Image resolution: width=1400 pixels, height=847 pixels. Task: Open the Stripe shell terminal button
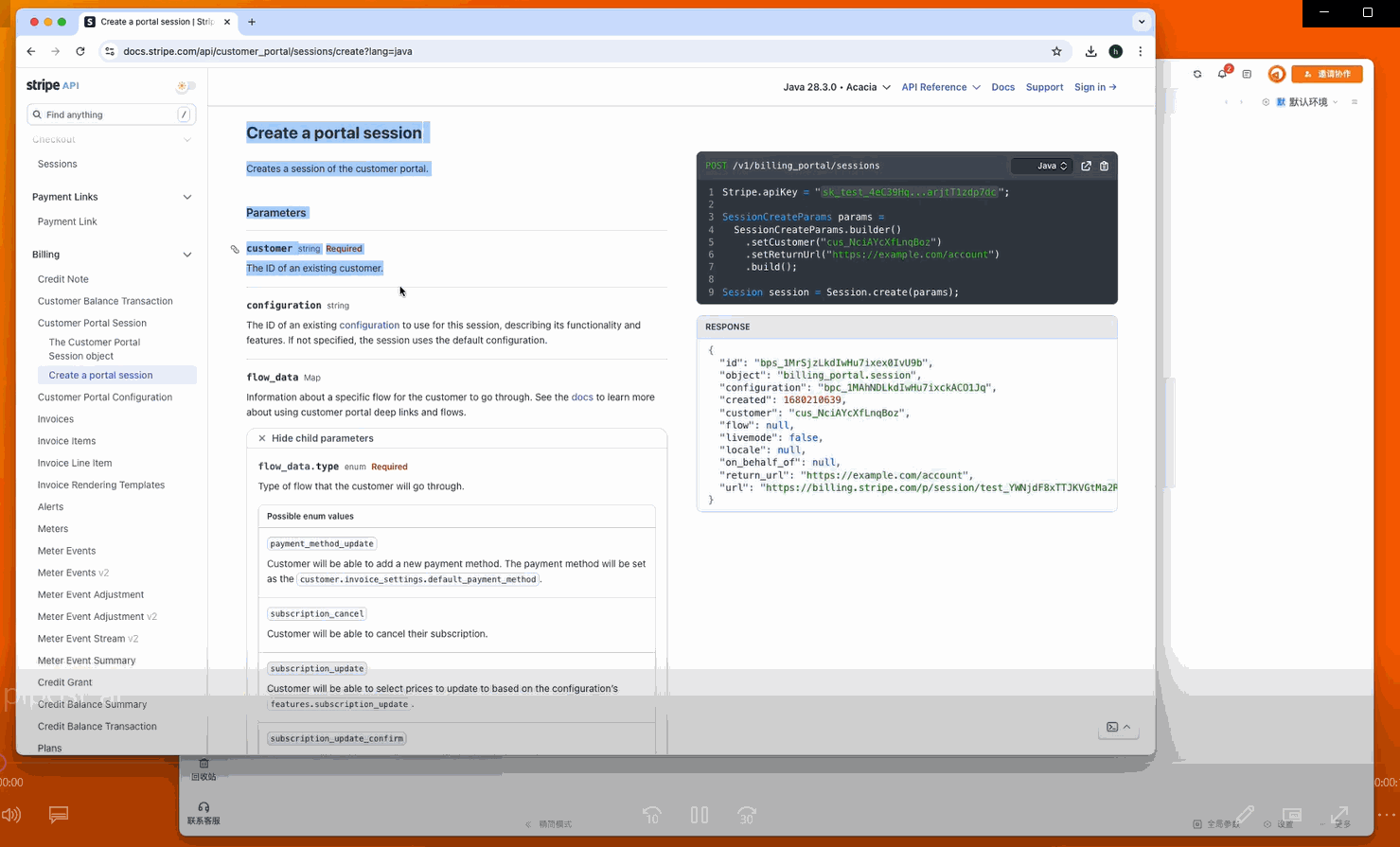(1118, 727)
